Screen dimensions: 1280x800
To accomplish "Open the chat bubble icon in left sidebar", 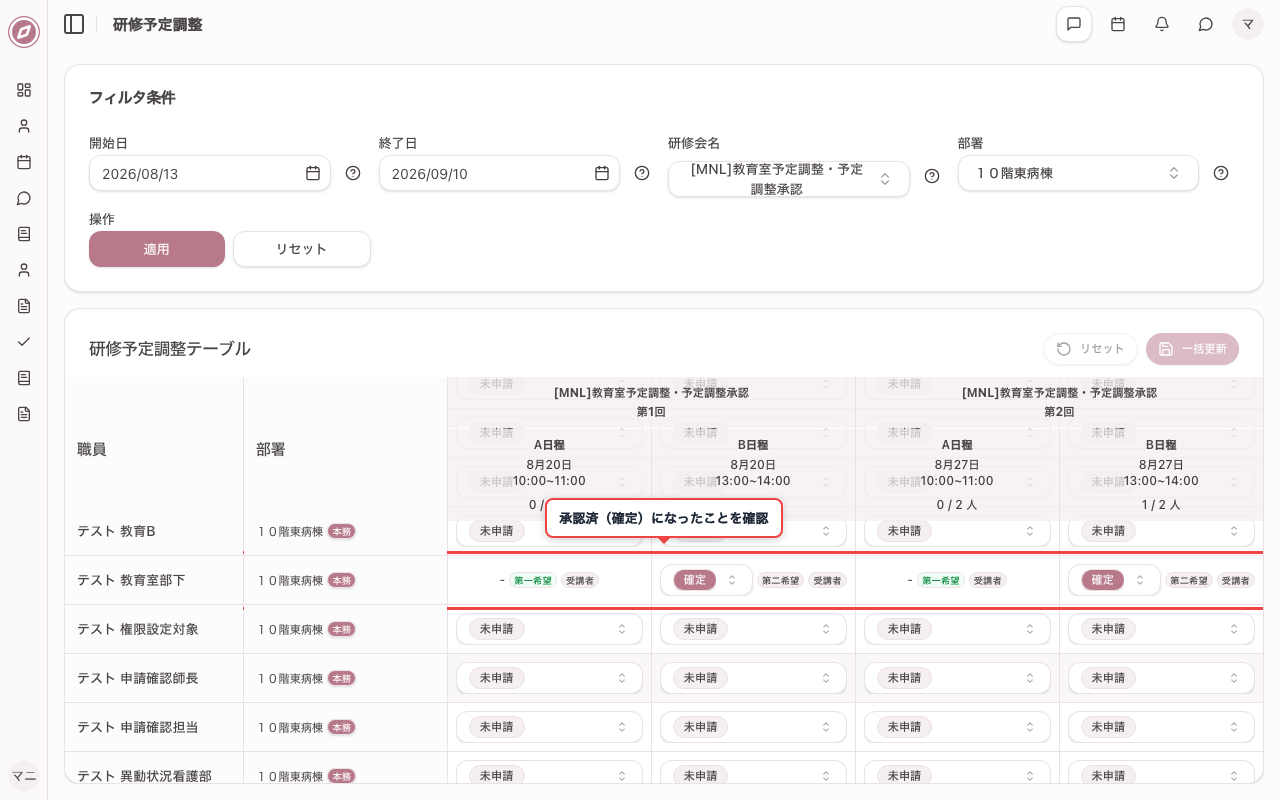I will click(x=24, y=198).
